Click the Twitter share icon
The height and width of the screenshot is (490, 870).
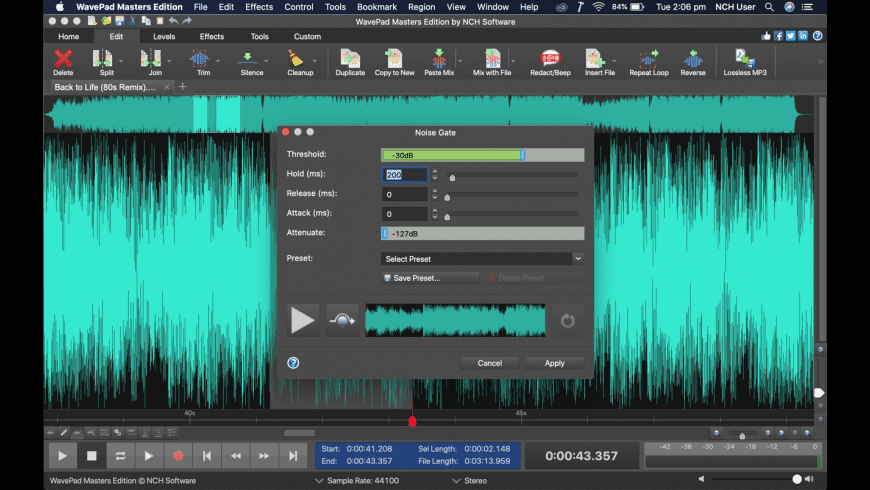(791, 36)
